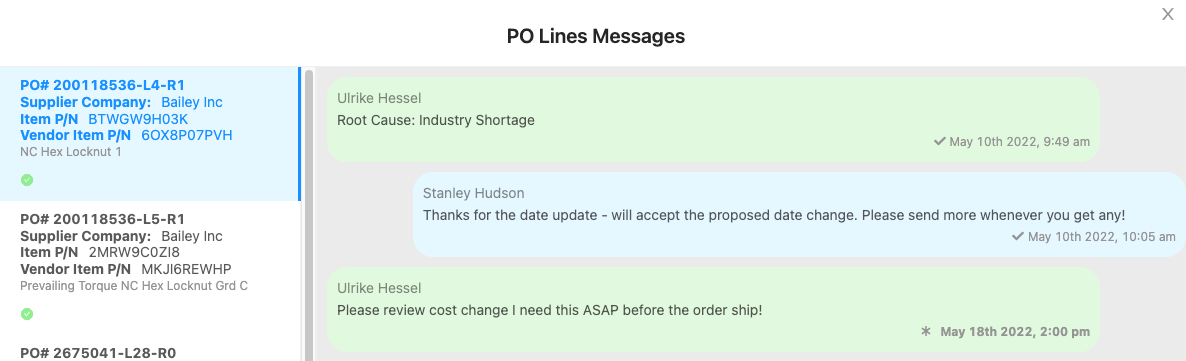Click green status check under NC Hex Locknut 1
Screen dimensions: 1186x361
[26, 180]
